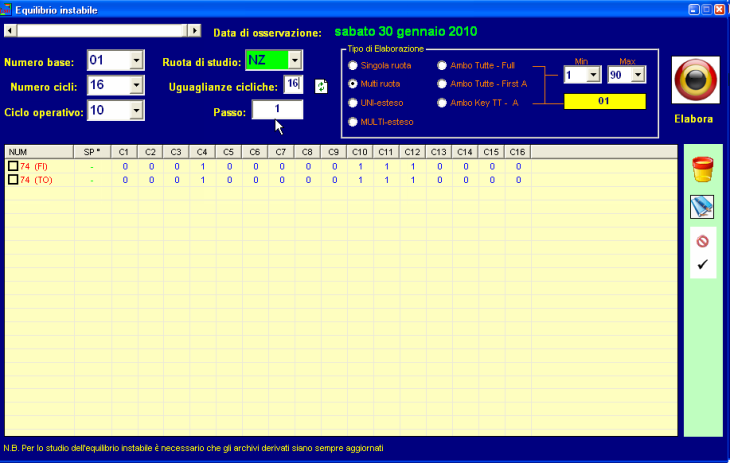
Task: Tick the checkbox for row 74 (TO)
Action: pos(13,180)
